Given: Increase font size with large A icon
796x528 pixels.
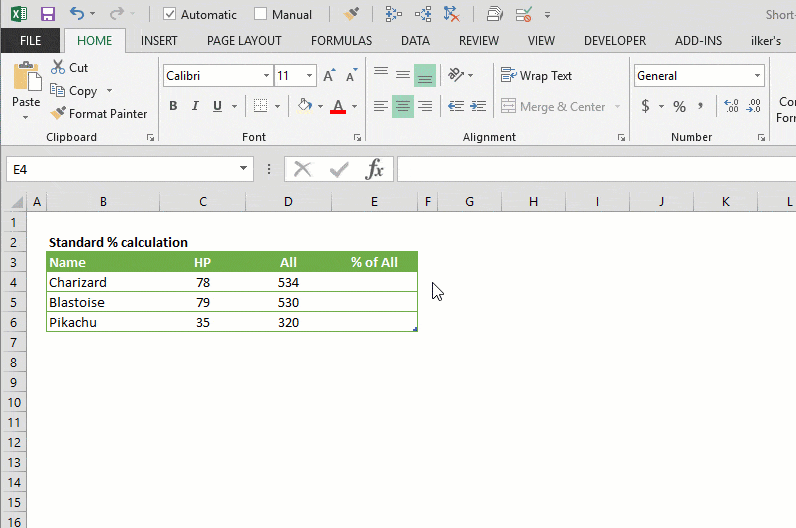Looking at the screenshot, I should point(329,76).
